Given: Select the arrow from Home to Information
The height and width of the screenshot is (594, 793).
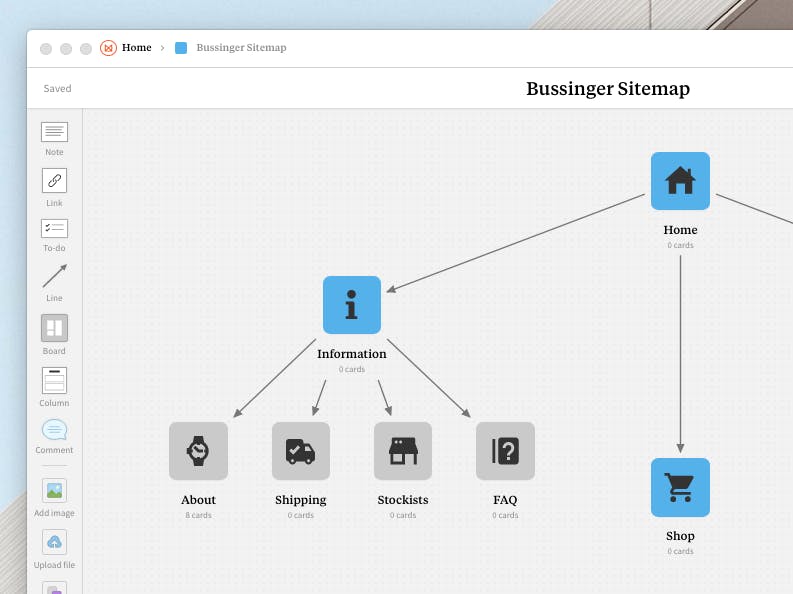Looking at the screenshot, I should (516, 243).
